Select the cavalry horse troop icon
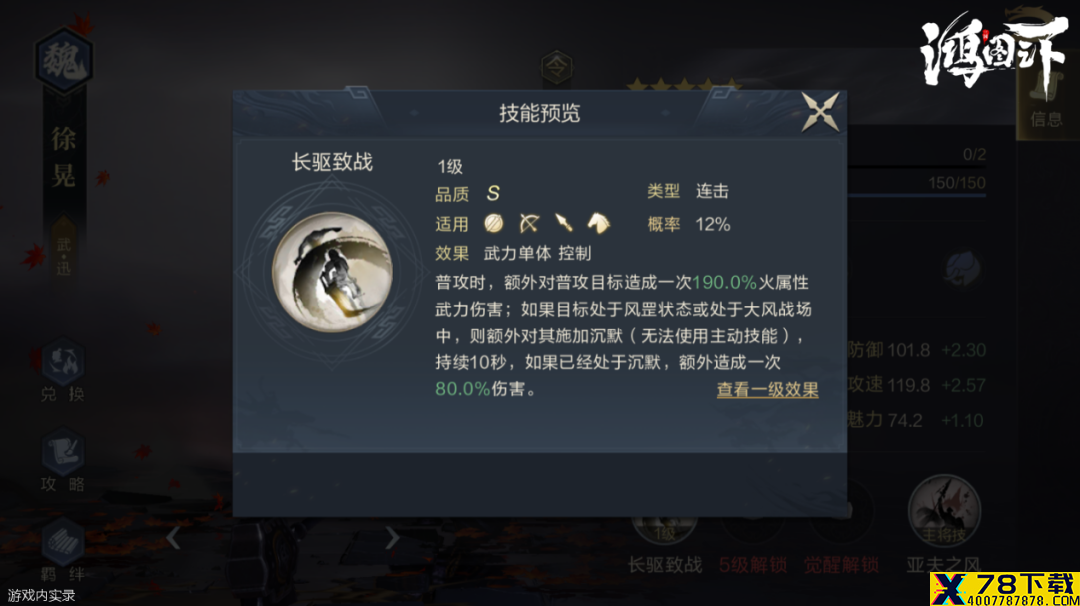Screen dimensions: 1080x606 coord(599,223)
